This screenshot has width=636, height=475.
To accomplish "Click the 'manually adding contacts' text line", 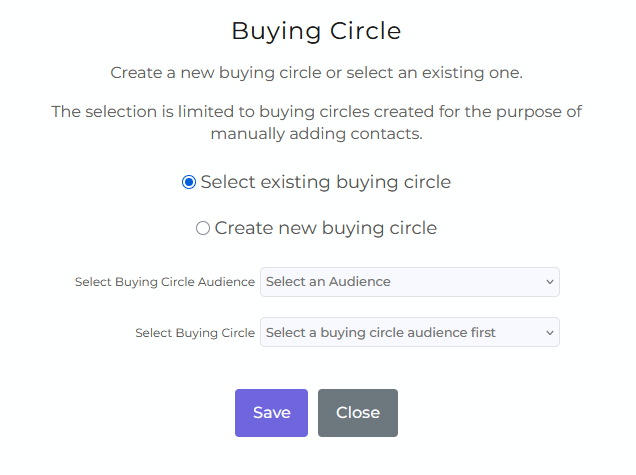I will (x=316, y=133).
